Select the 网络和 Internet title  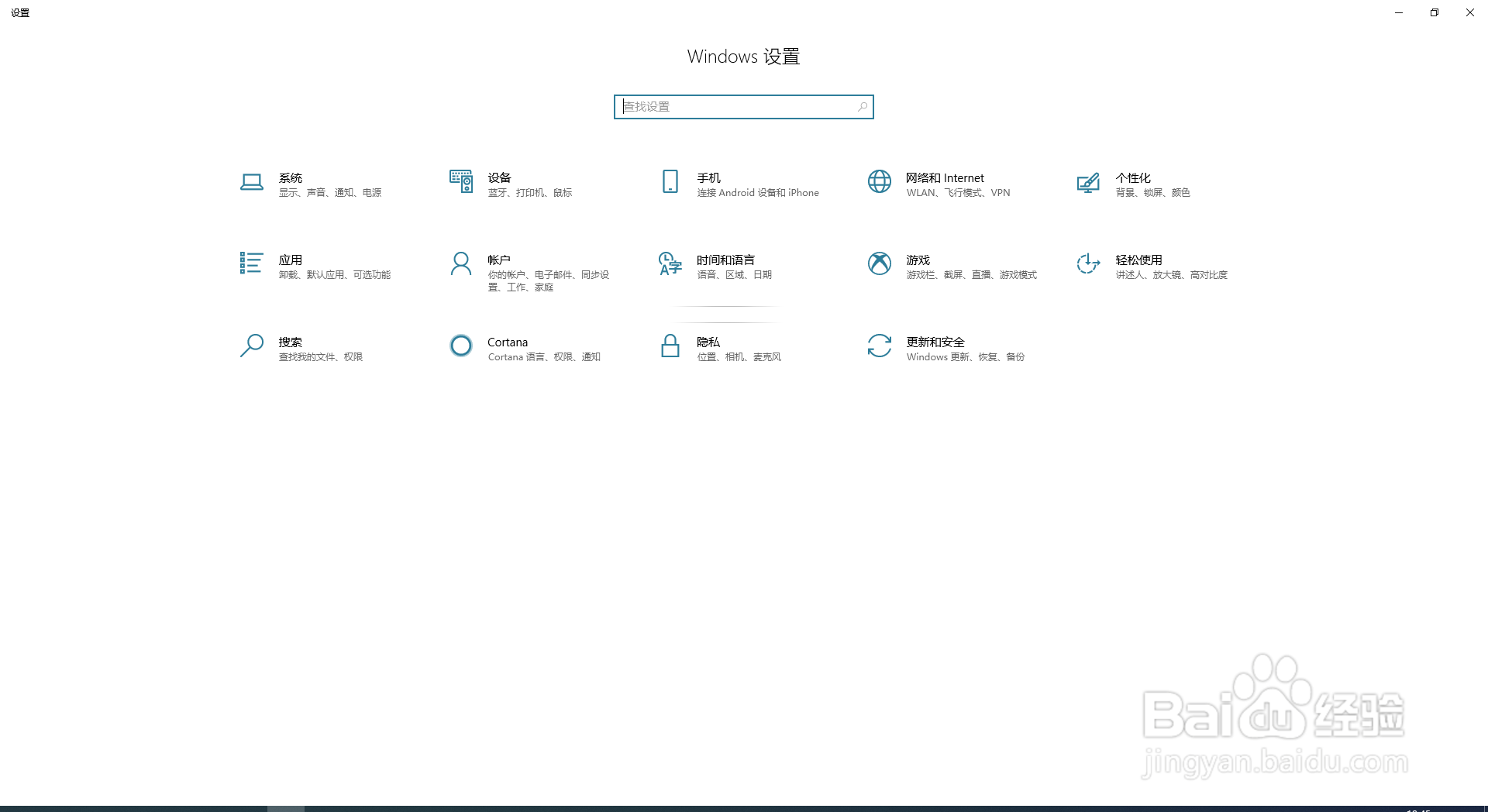click(x=945, y=178)
